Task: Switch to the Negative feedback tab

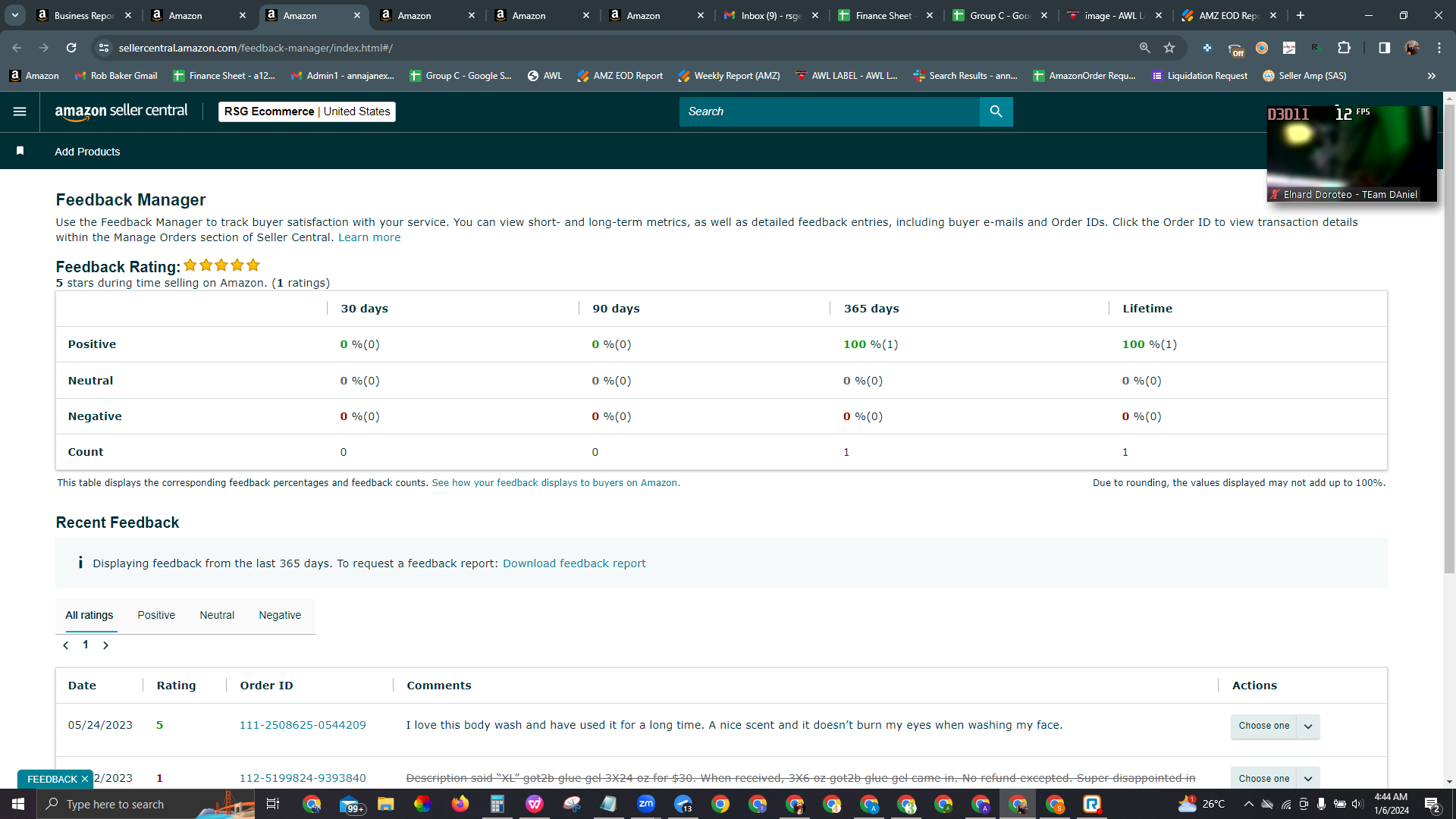Action: pyautogui.click(x=280, y=615)
